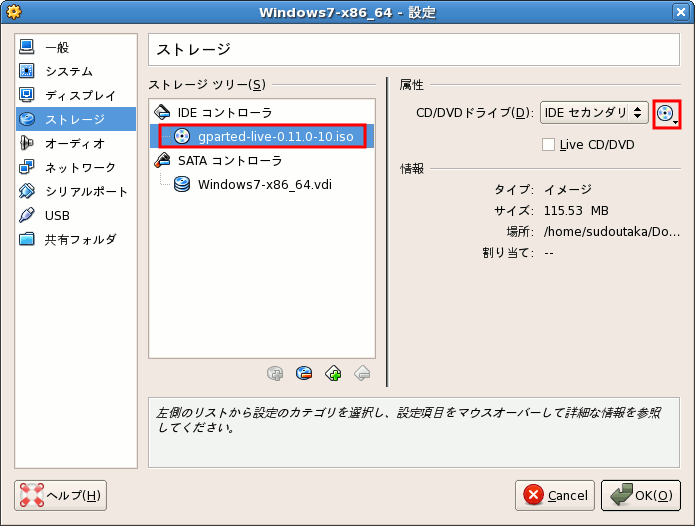Enable the Live CD/DVD checkbox
The width and height of the screenshot is (695, 526).
coord(548,145)
